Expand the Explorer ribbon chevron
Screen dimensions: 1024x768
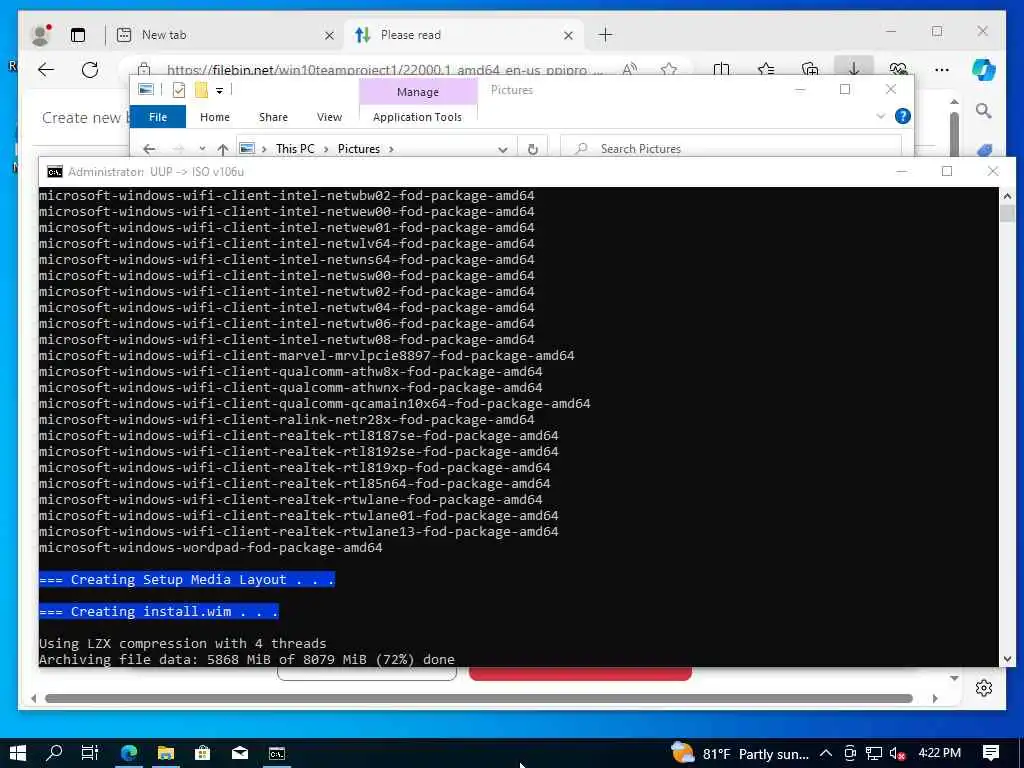point(880,116)
